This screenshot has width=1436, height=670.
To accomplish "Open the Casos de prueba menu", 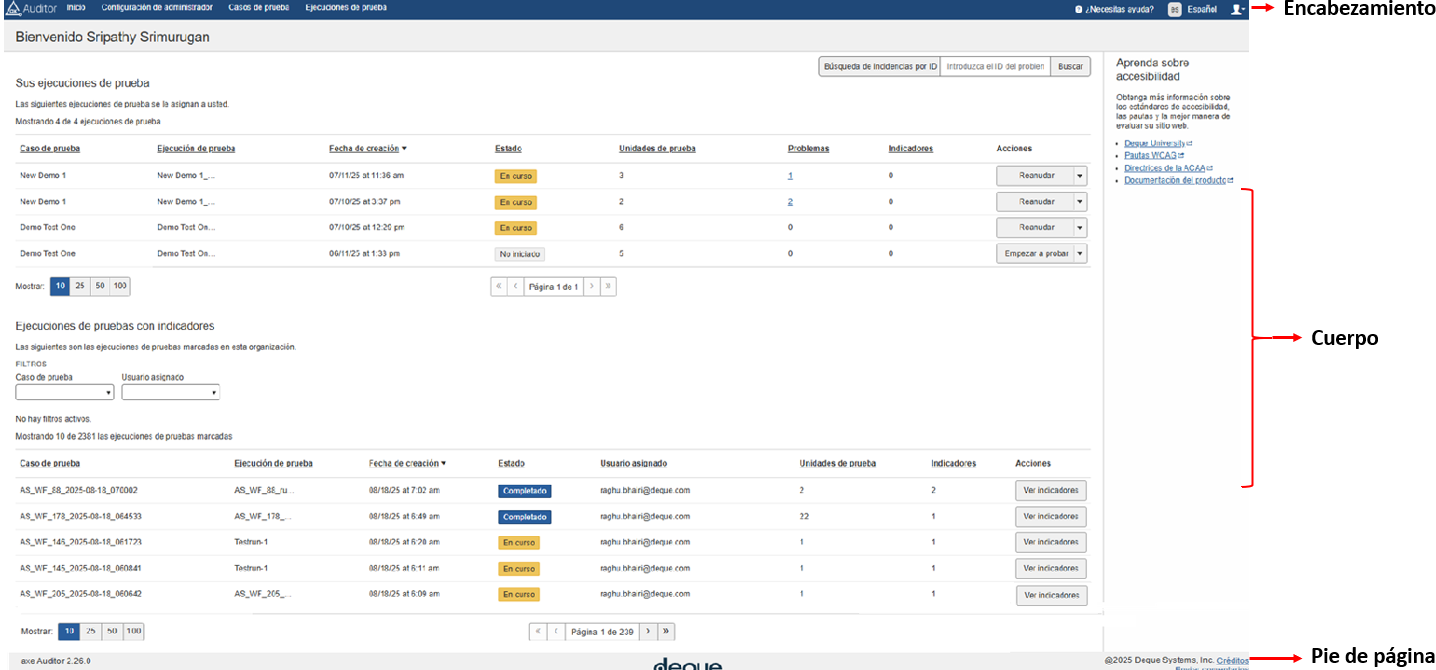I will (x=258, y=8).
